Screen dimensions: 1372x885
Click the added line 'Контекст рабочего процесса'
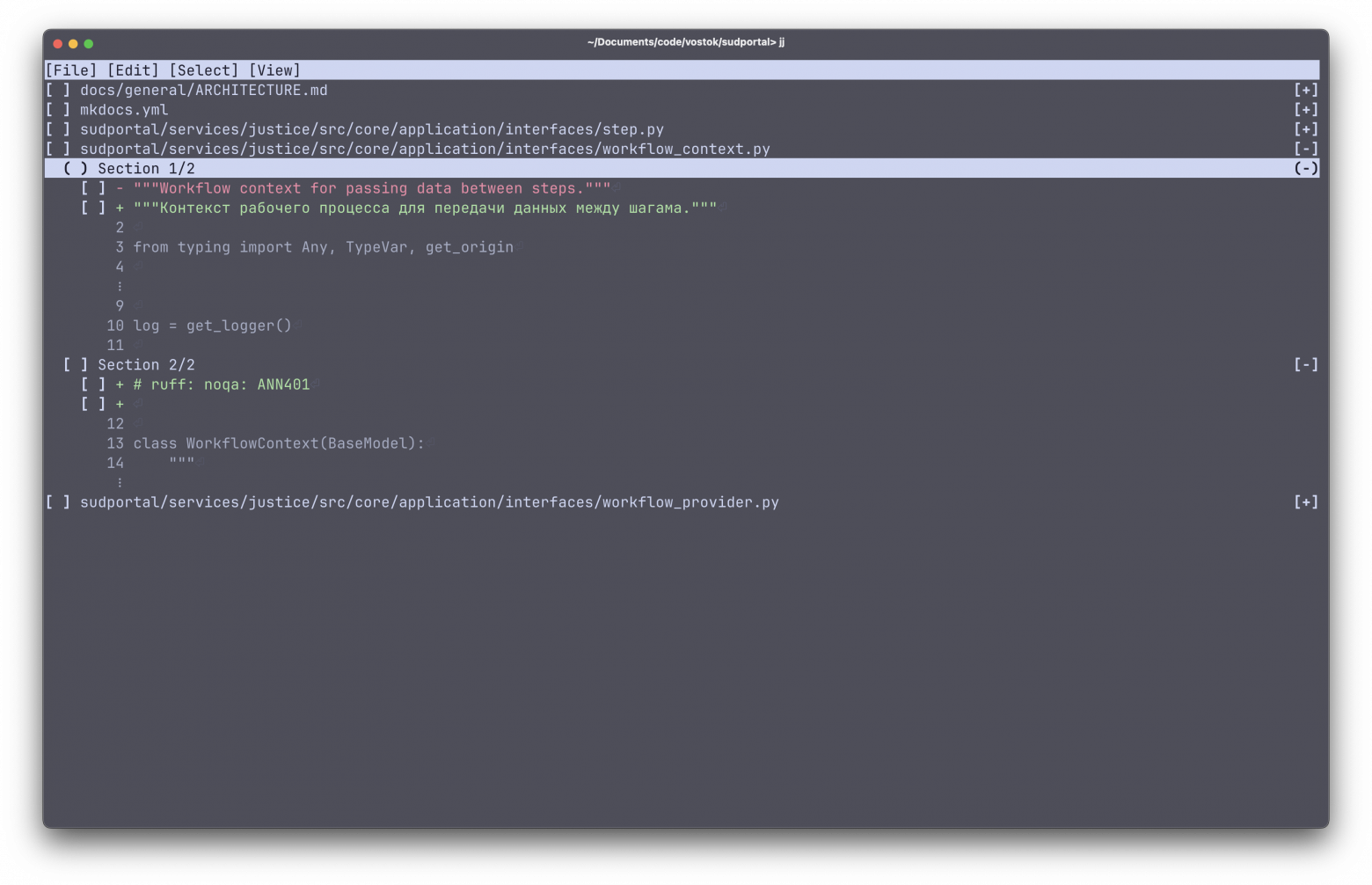coord(425,208)
